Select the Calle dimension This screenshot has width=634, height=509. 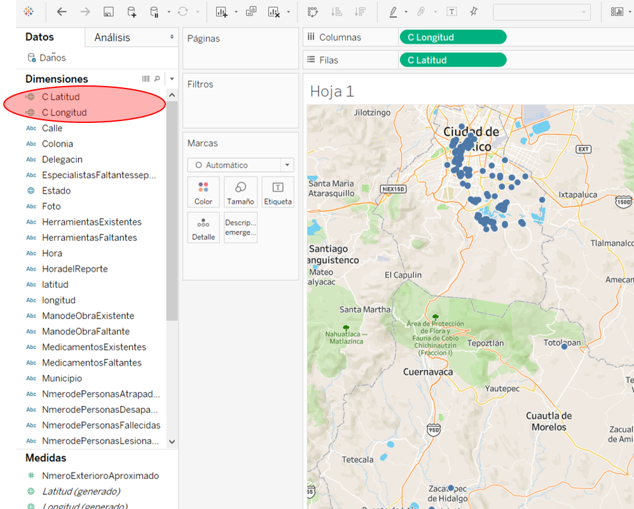point(52,128)
